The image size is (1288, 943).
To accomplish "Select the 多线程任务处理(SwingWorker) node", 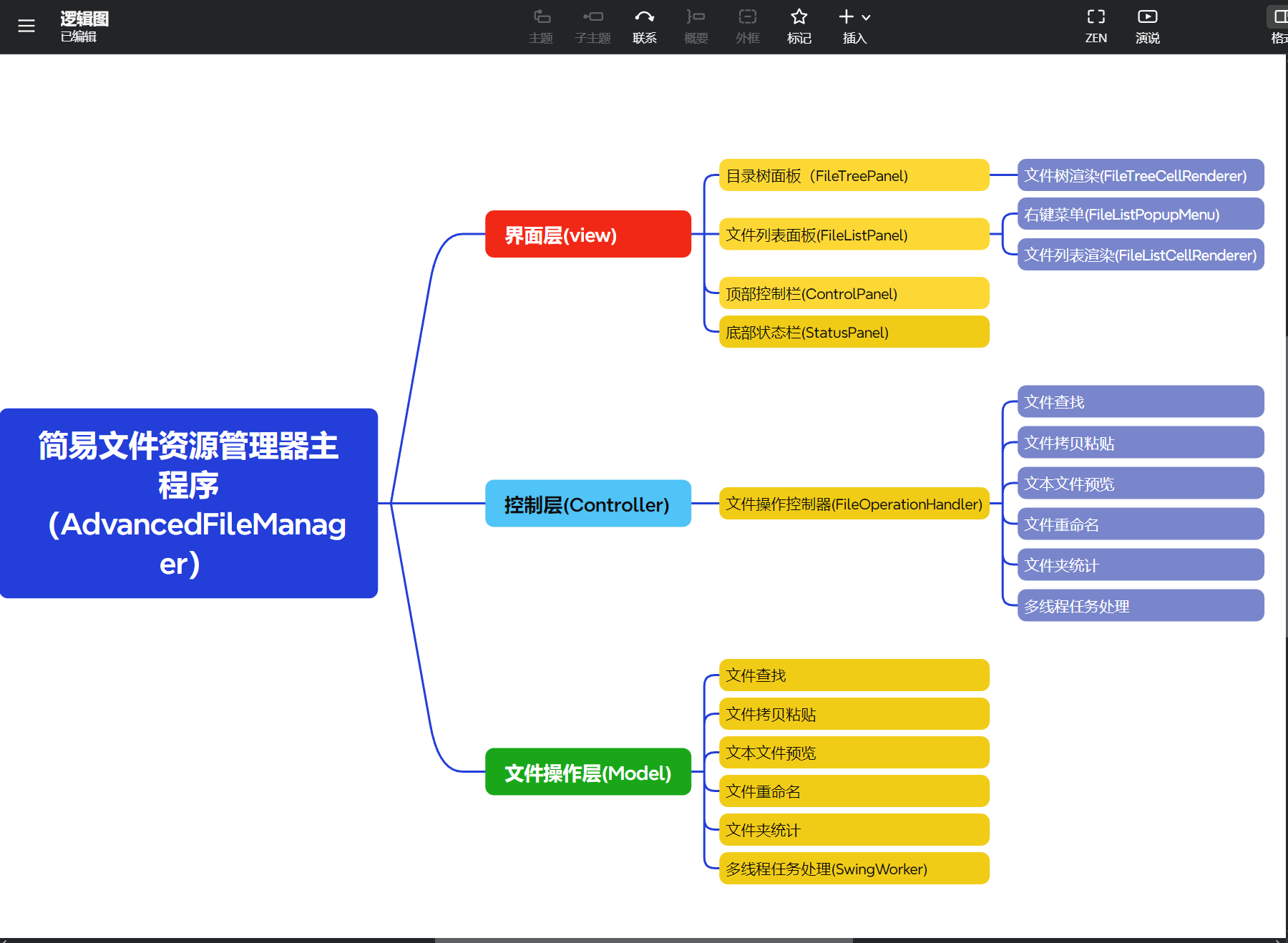I will pyautogui.click(x=824, y=869).
